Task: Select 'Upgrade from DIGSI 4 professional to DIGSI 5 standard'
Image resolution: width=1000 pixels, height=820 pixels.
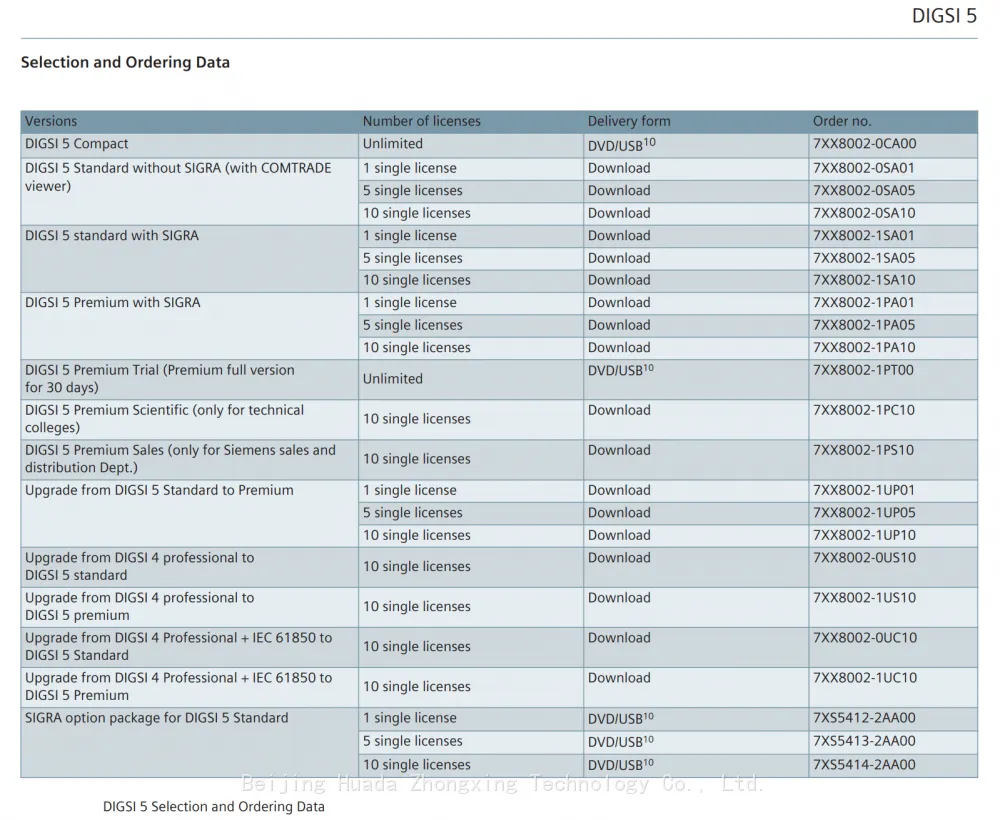Action: point(189,567)
